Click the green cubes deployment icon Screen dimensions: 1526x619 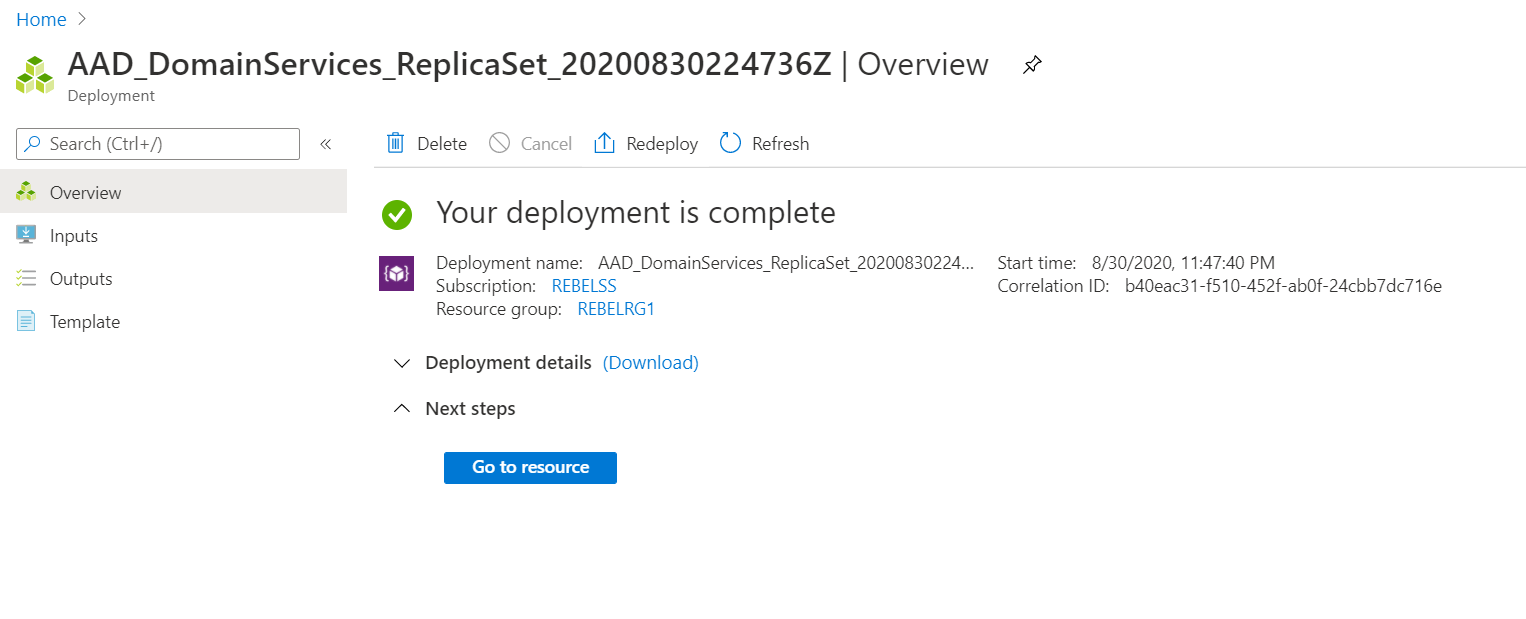35,75
